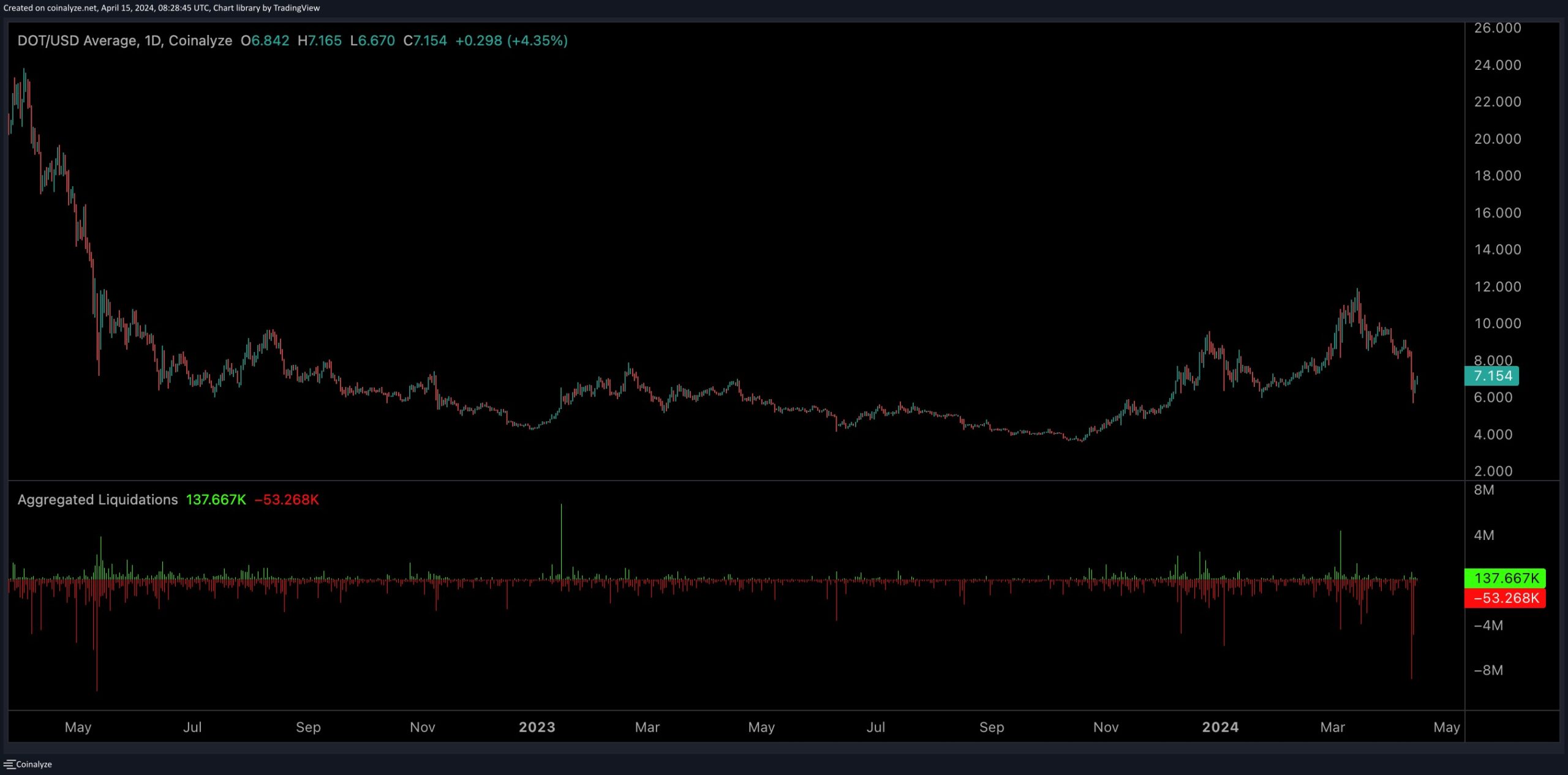Click the 20.000 price axis label
The height and width of the screenshot is (775, 1568).
1498,139
